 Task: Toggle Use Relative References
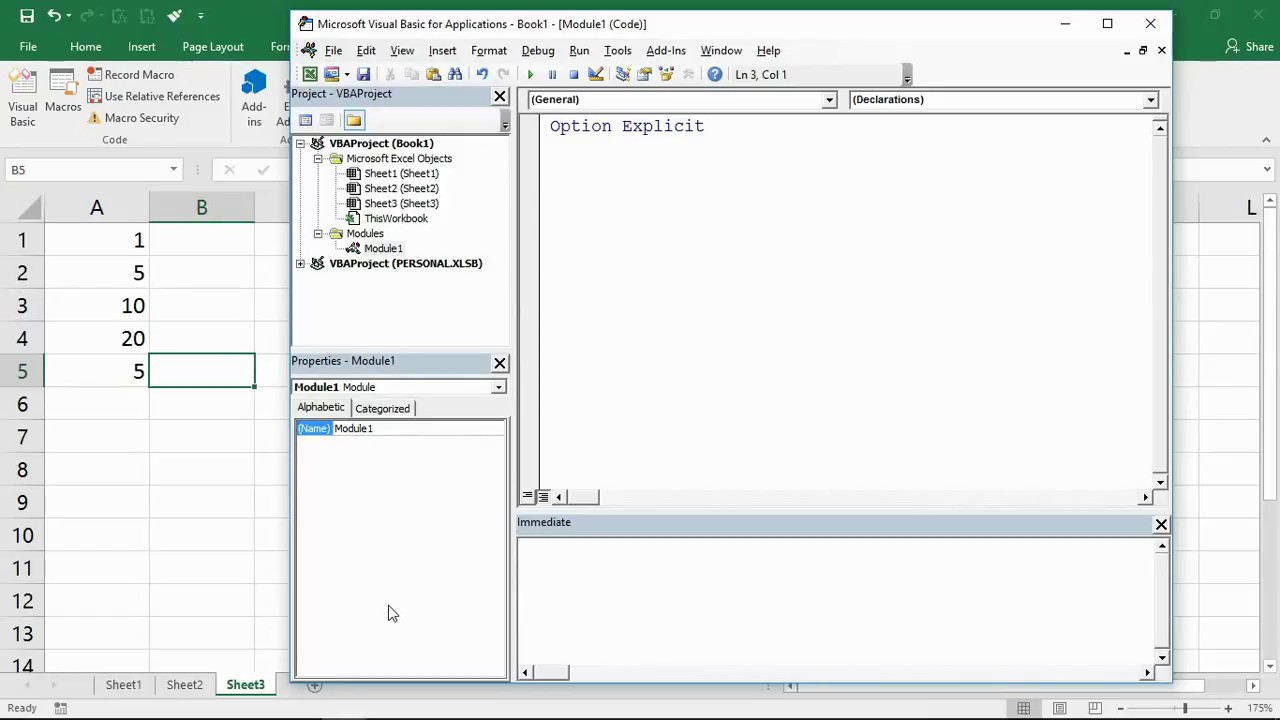[x=154, y=96]
